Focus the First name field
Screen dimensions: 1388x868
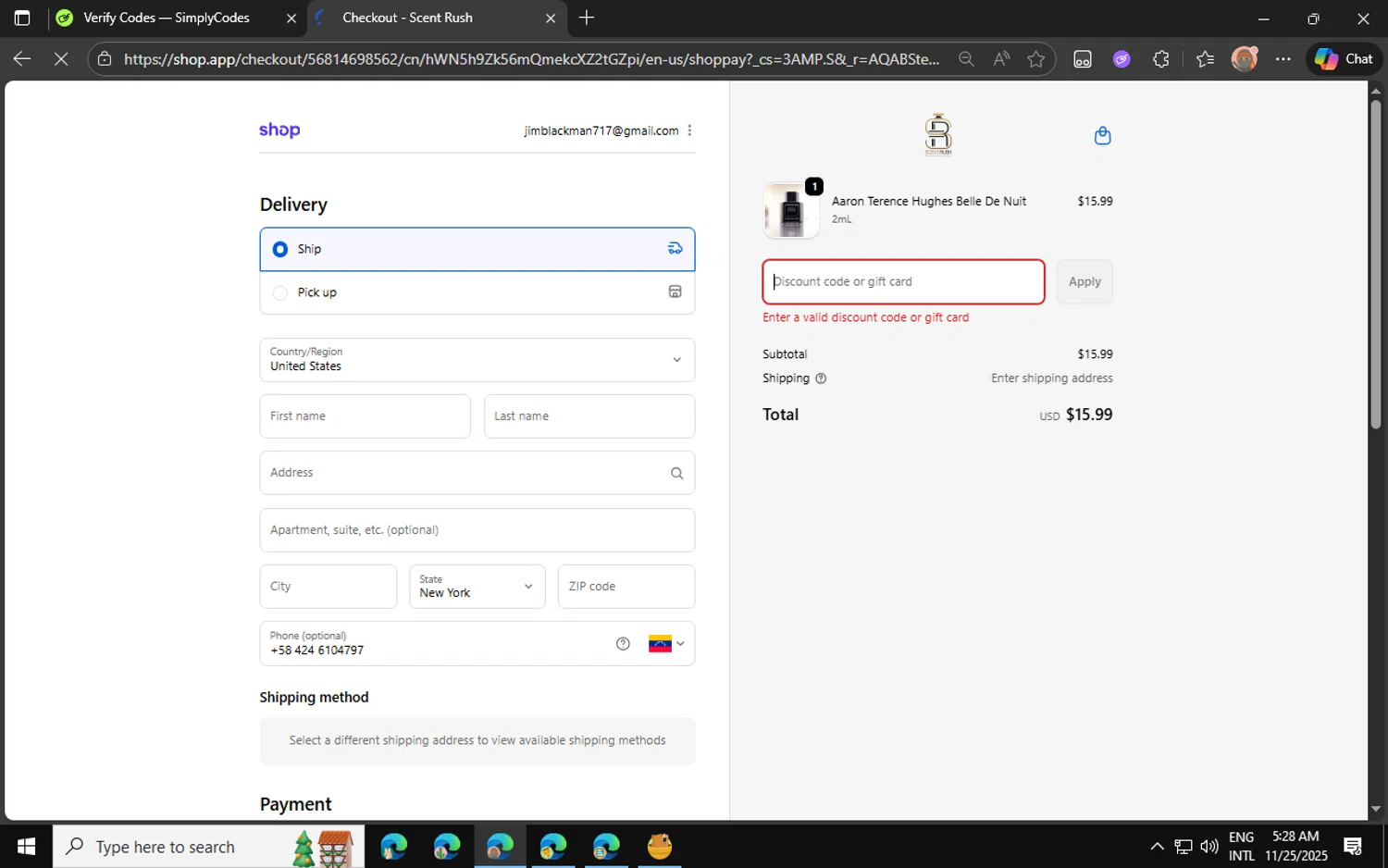coord(365,416)
